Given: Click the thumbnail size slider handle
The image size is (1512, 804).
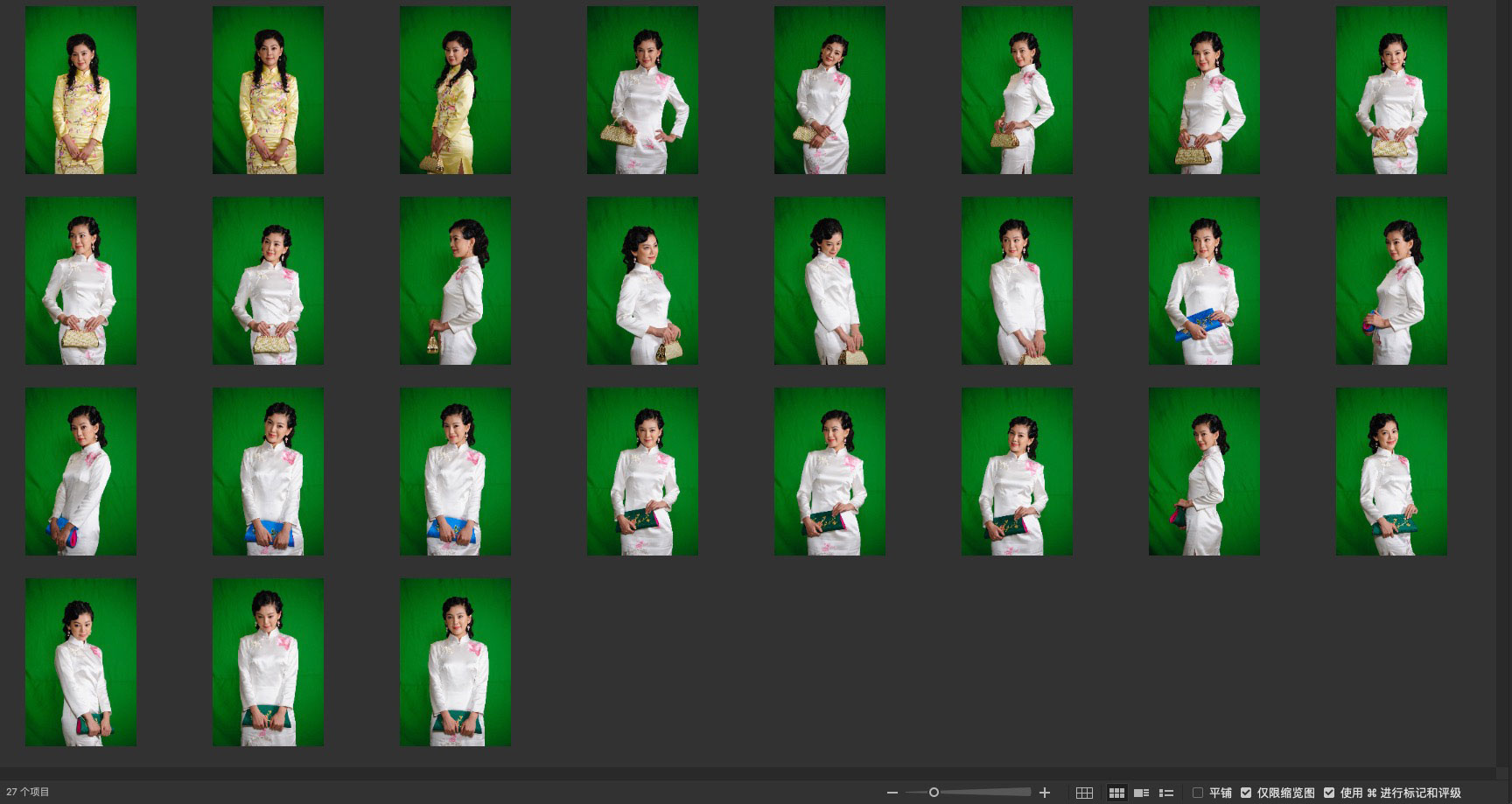Looking at the screenshot, I should pyautogui.click(x=934, y=793).
